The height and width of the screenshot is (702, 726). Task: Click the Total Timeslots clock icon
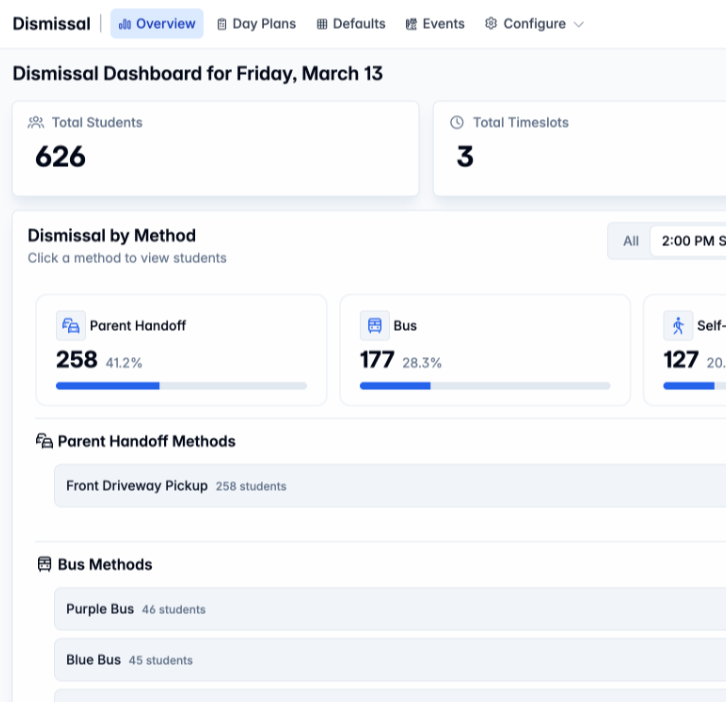pyautogui.click(x=457, y=122)
